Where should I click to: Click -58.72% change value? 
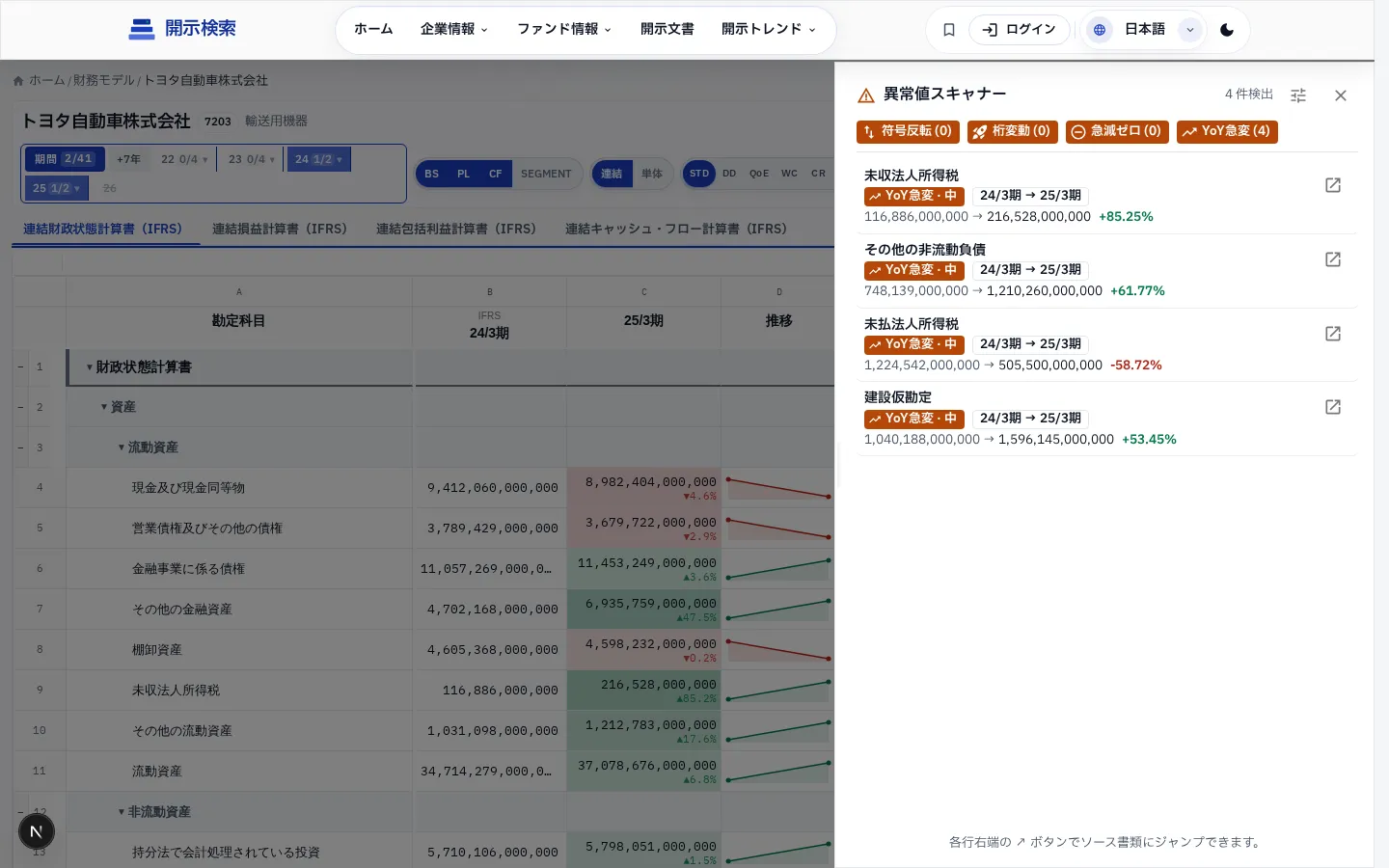(1136, 366)
